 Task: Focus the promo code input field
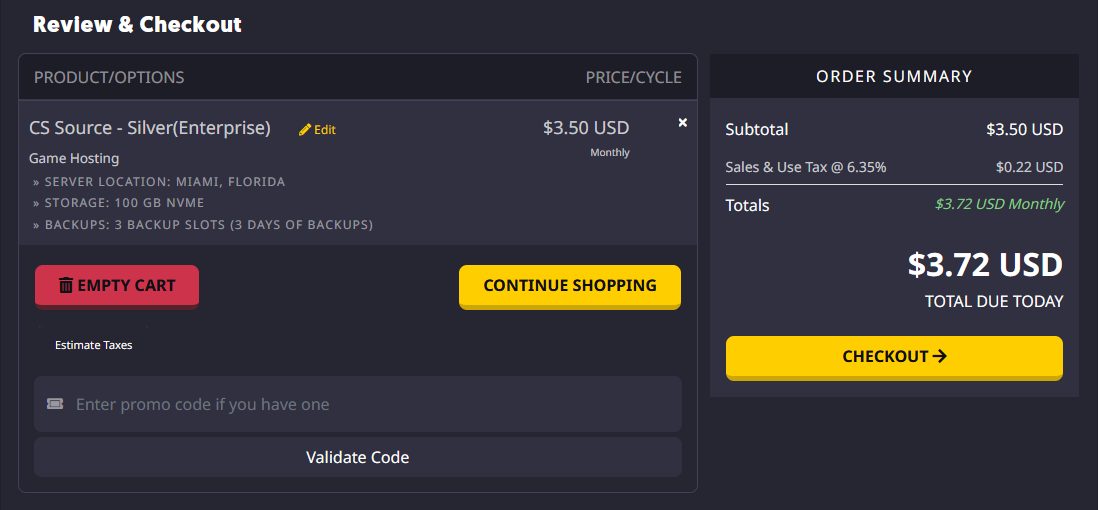click(x=370, y=404)
